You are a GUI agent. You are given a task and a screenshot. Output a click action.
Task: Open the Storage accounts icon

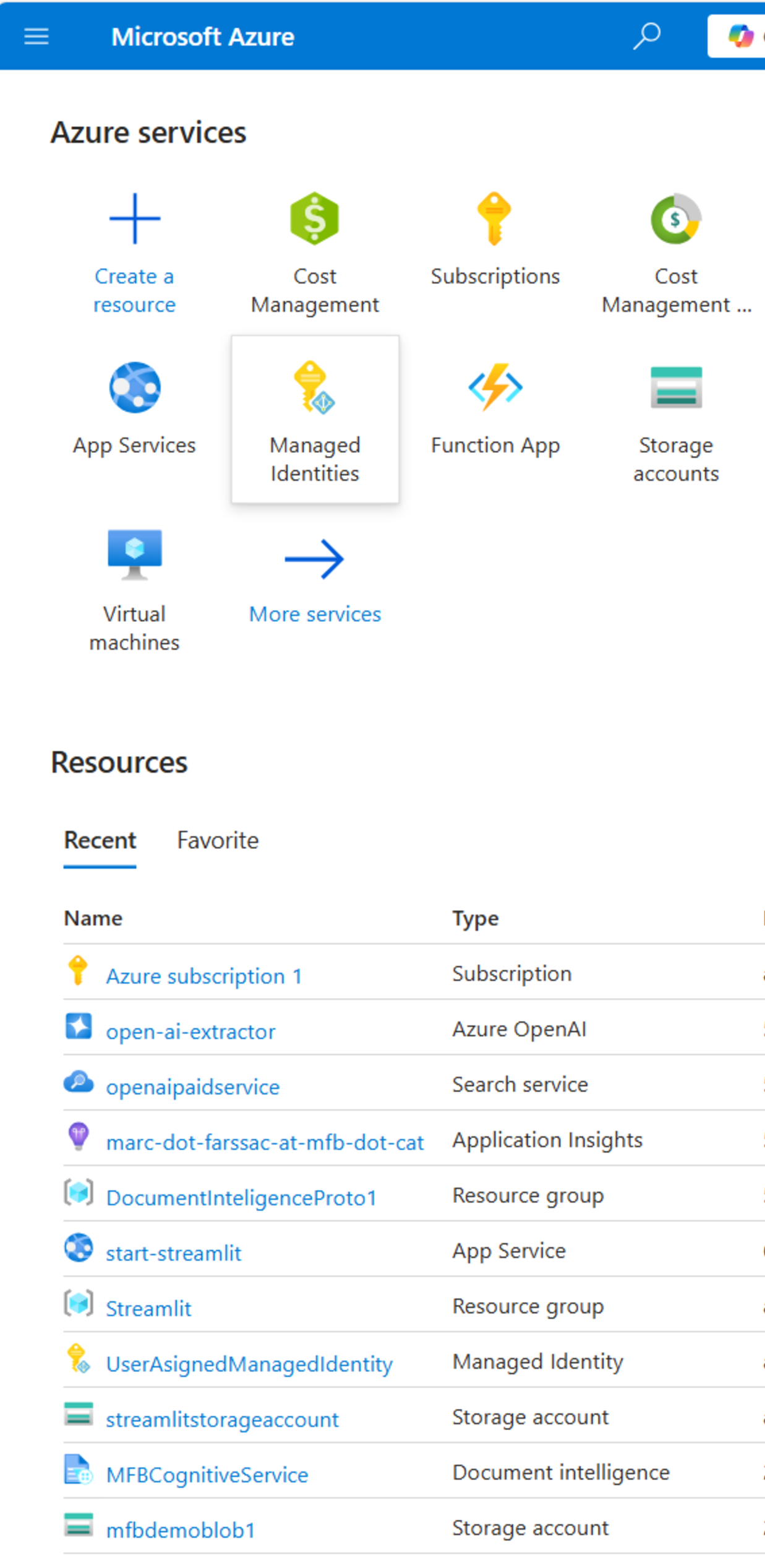point(675,388)
